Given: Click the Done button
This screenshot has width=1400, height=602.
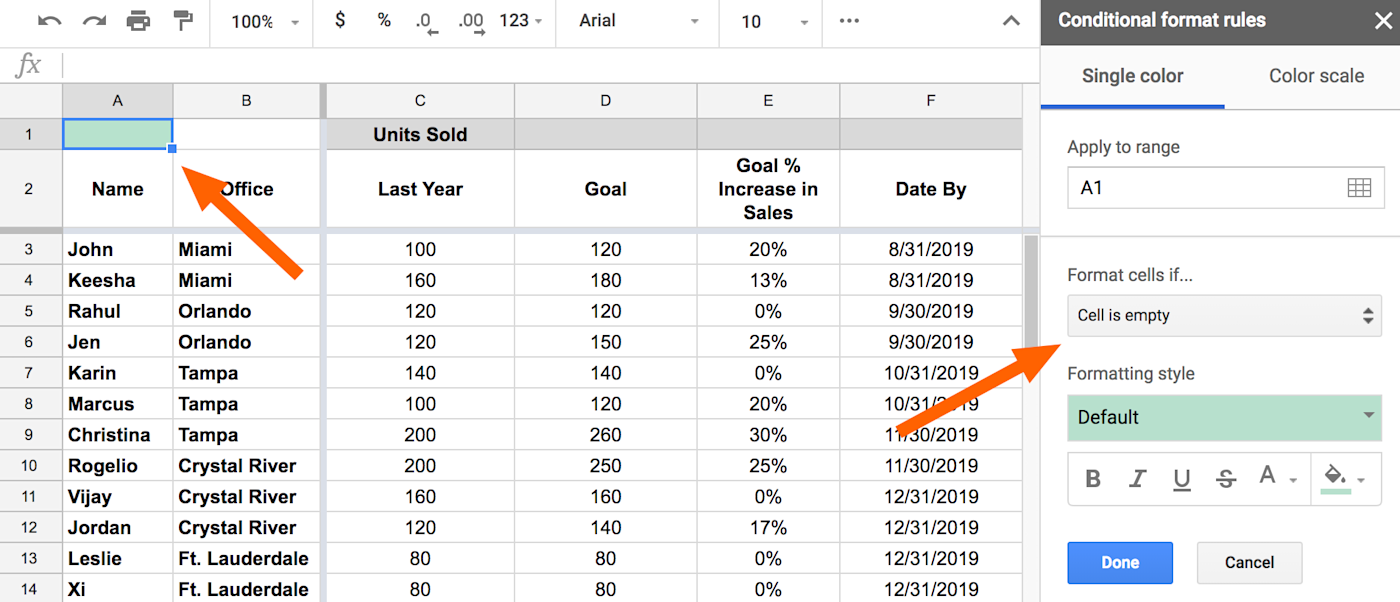Looking at the screenshot, I should (1120, 563).
